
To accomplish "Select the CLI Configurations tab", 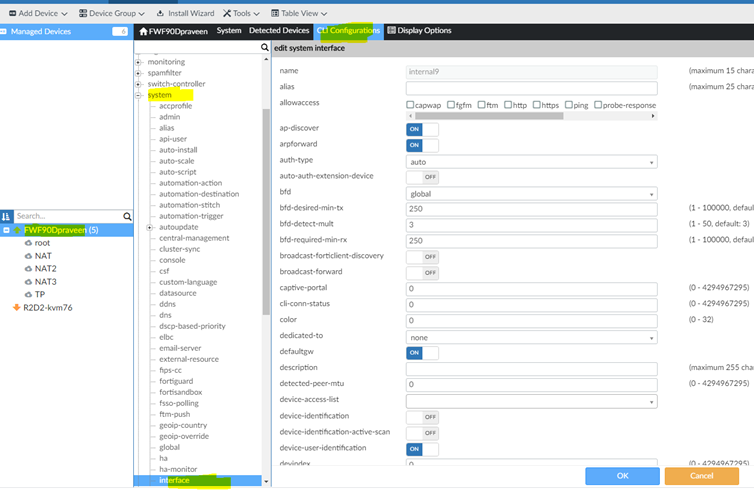I will [348, 31].
